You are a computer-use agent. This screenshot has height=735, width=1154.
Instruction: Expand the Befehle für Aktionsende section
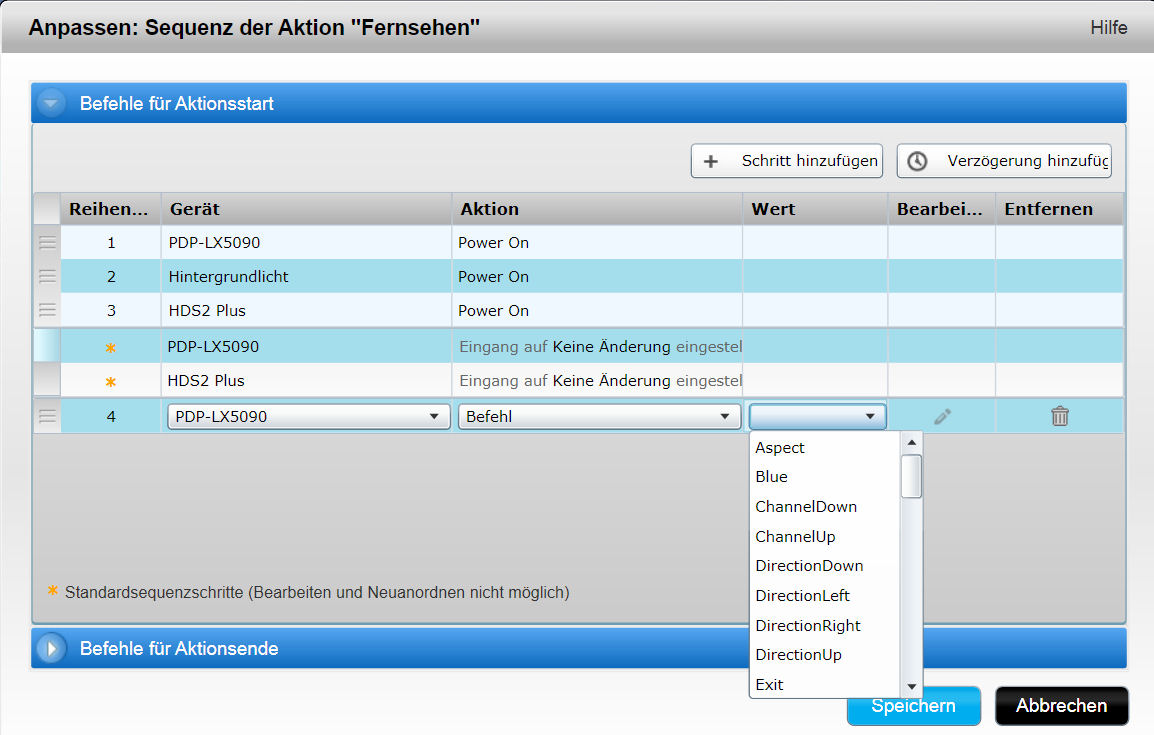tap(52, 649)
